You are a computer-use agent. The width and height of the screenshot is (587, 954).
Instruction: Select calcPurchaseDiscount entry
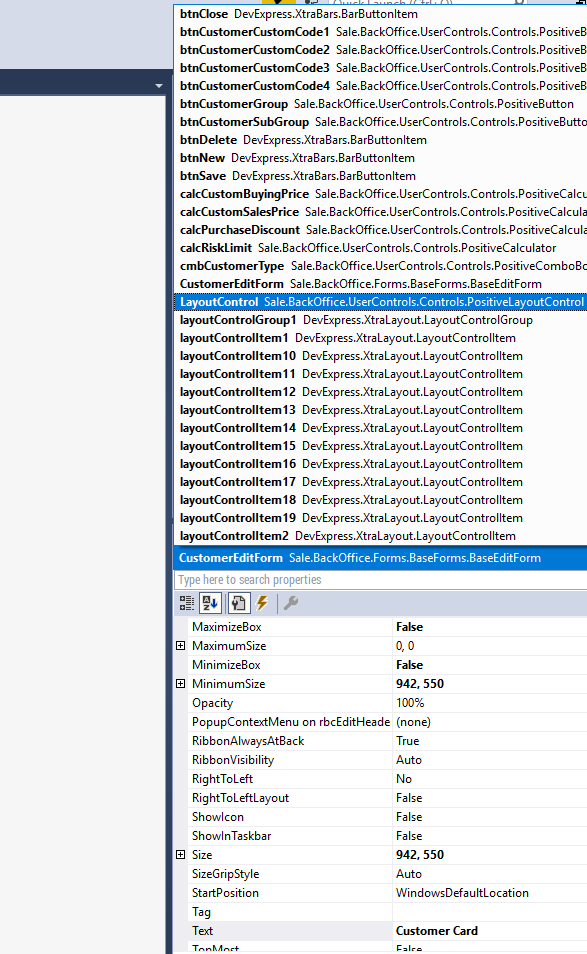pos(381,230)
